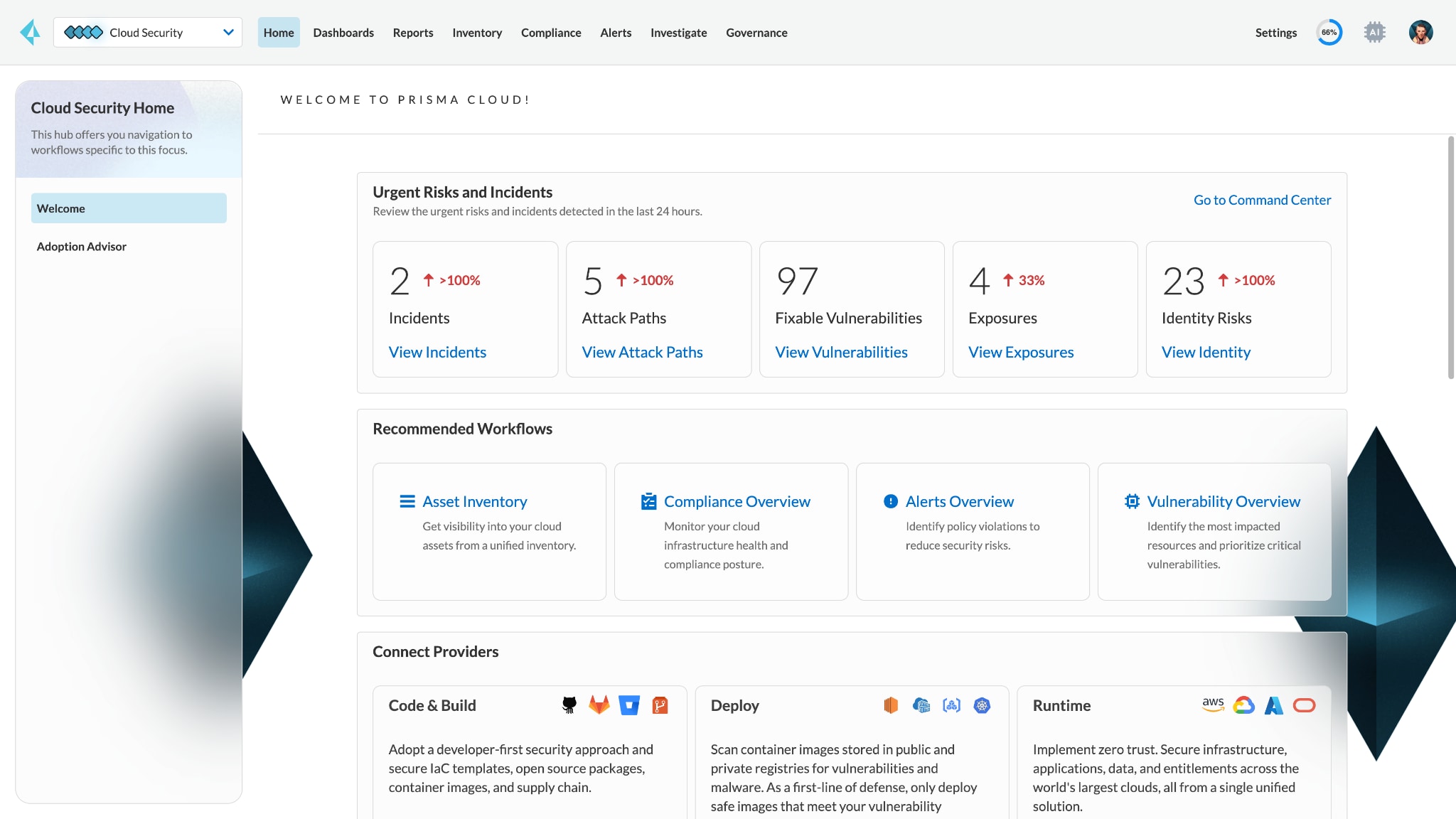Click the Exposures risk icon

pyautogui.click(x=1007, y=280)
